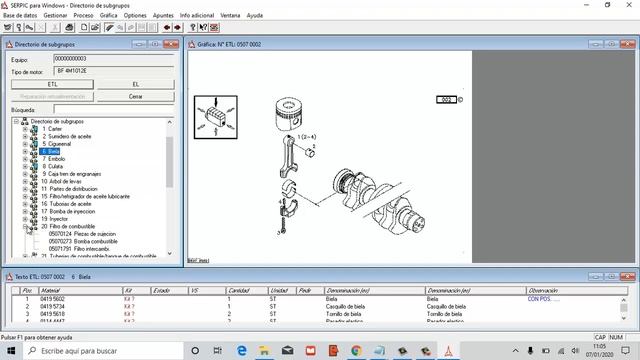
Task: Click the Cerrar button
Action: (136, 96)
